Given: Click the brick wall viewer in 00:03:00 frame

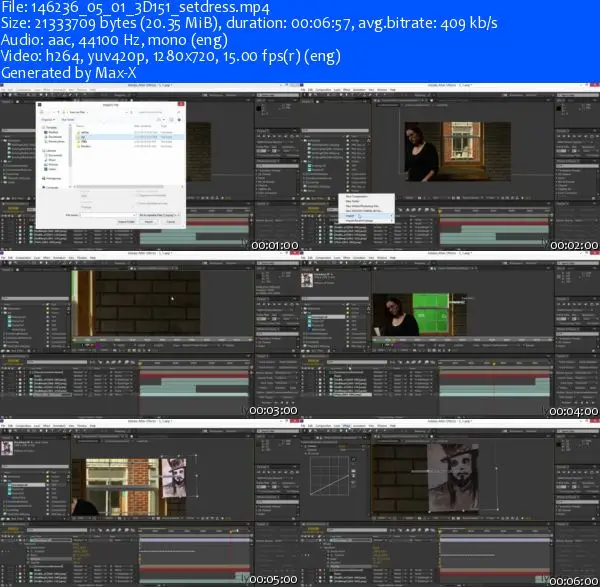Looking at the screenshot, I should tap(136, 303).
